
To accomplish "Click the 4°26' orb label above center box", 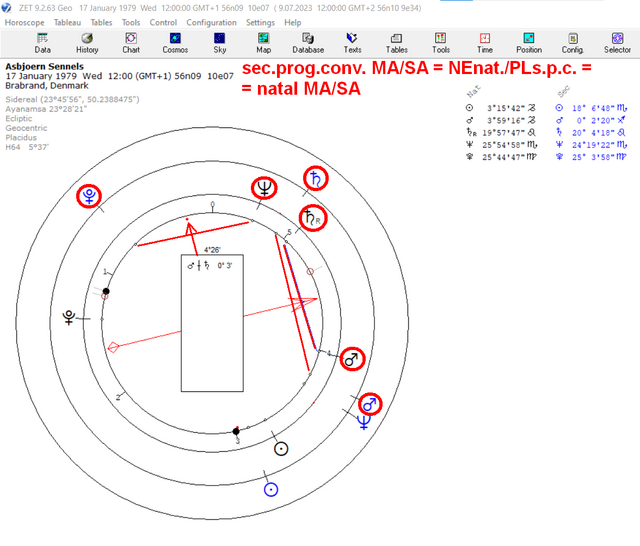I will coord(212,250).
